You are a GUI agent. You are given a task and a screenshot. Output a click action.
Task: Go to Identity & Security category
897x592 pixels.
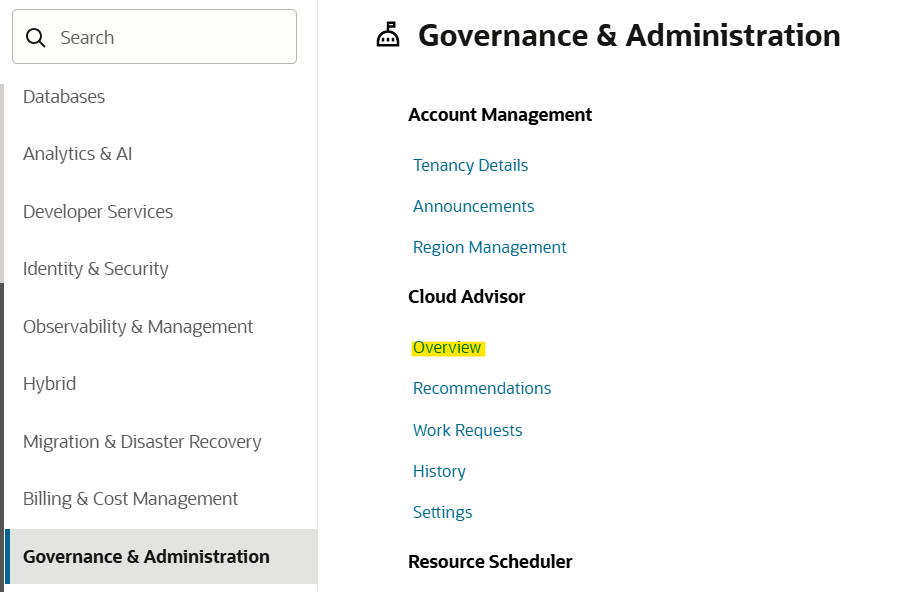96,269
